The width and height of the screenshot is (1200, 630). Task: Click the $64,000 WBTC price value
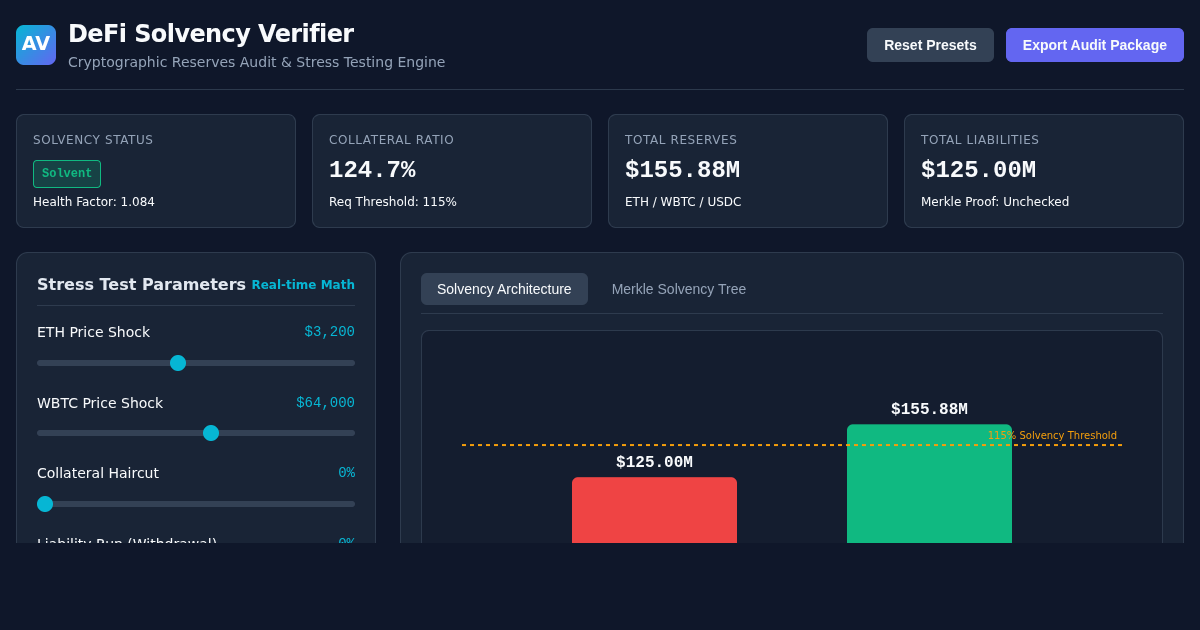[325, 402]
